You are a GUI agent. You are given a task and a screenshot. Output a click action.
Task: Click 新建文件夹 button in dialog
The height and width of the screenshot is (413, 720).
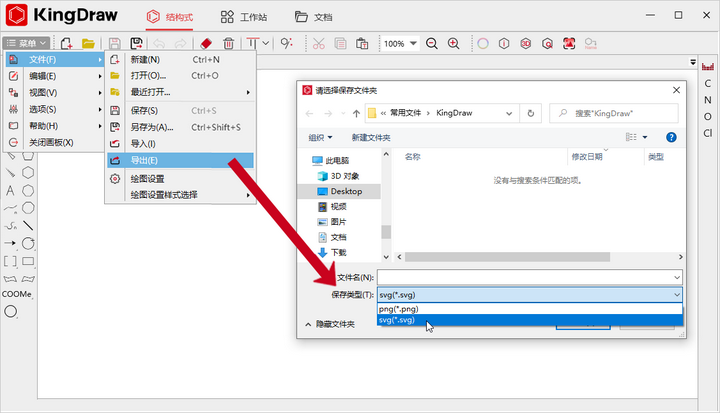pos(371,137)
